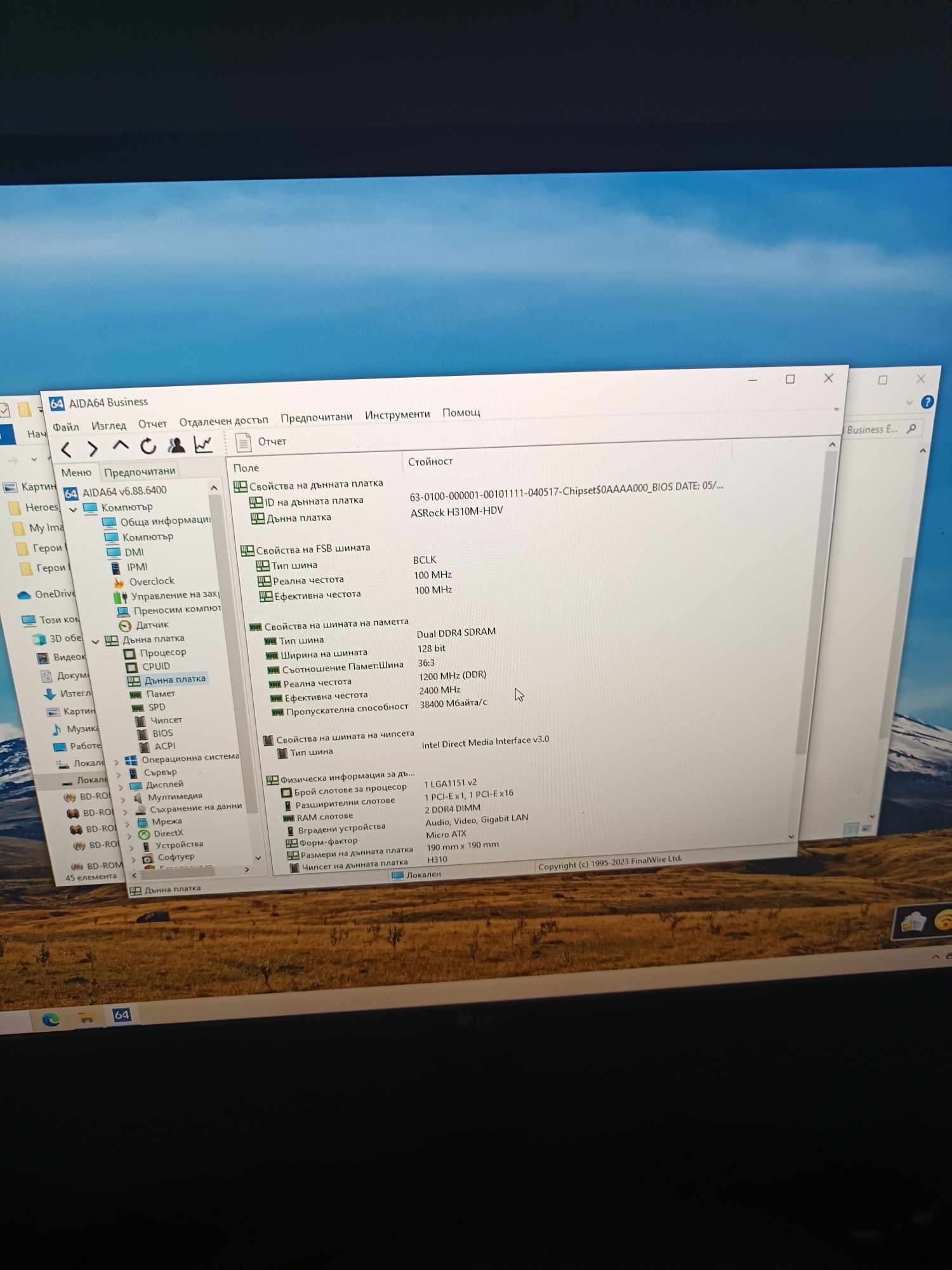Expand the DirectX tree node
Screen dimensions: 952x1270
pyautogui.click(x=130, y=836)
